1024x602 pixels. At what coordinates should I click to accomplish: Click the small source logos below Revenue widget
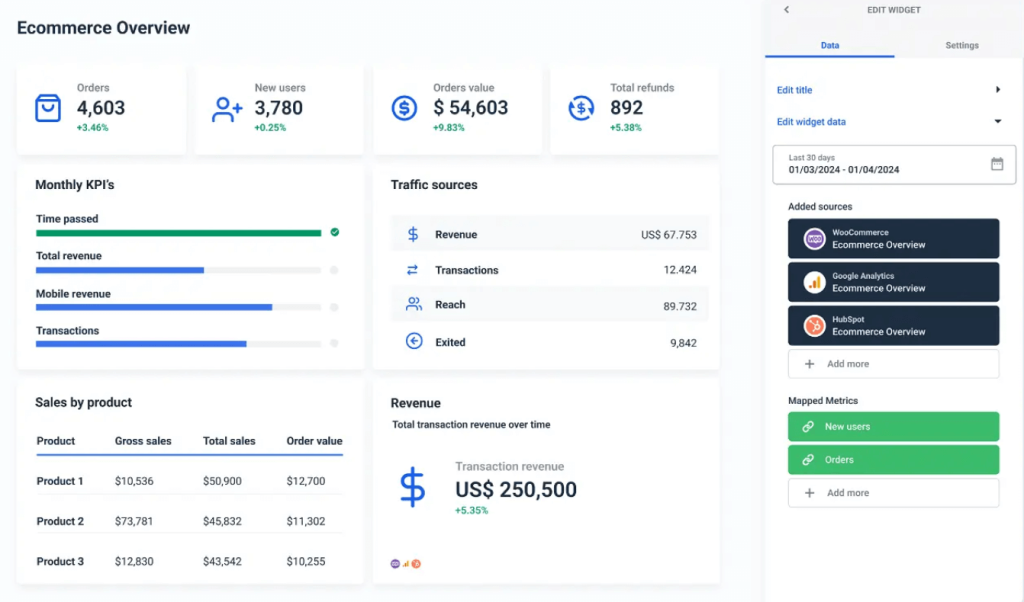tap(406, 563)
